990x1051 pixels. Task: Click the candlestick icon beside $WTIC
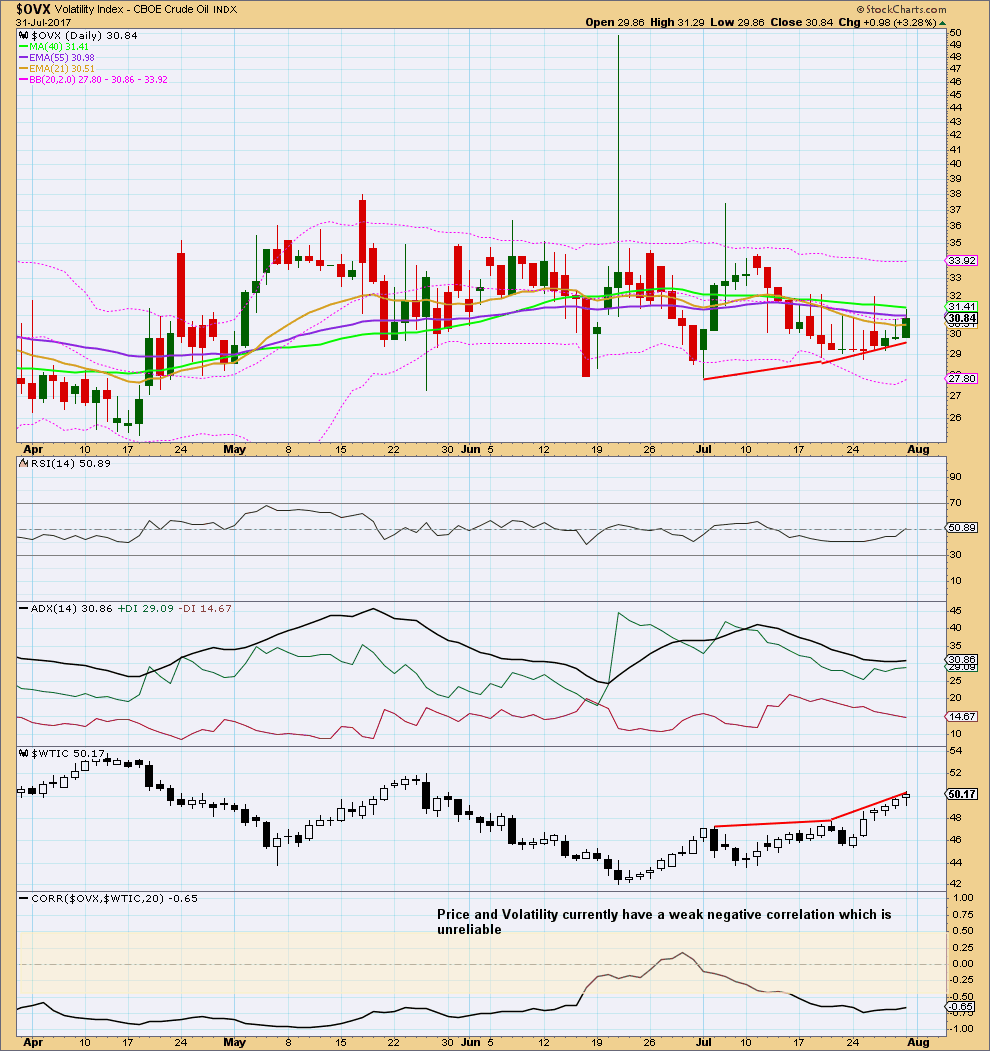coord(23,754)
